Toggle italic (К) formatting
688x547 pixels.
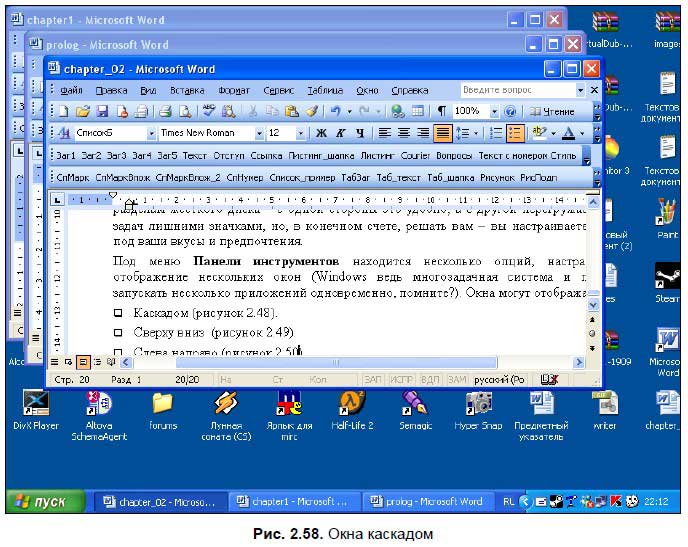(340, 133)
